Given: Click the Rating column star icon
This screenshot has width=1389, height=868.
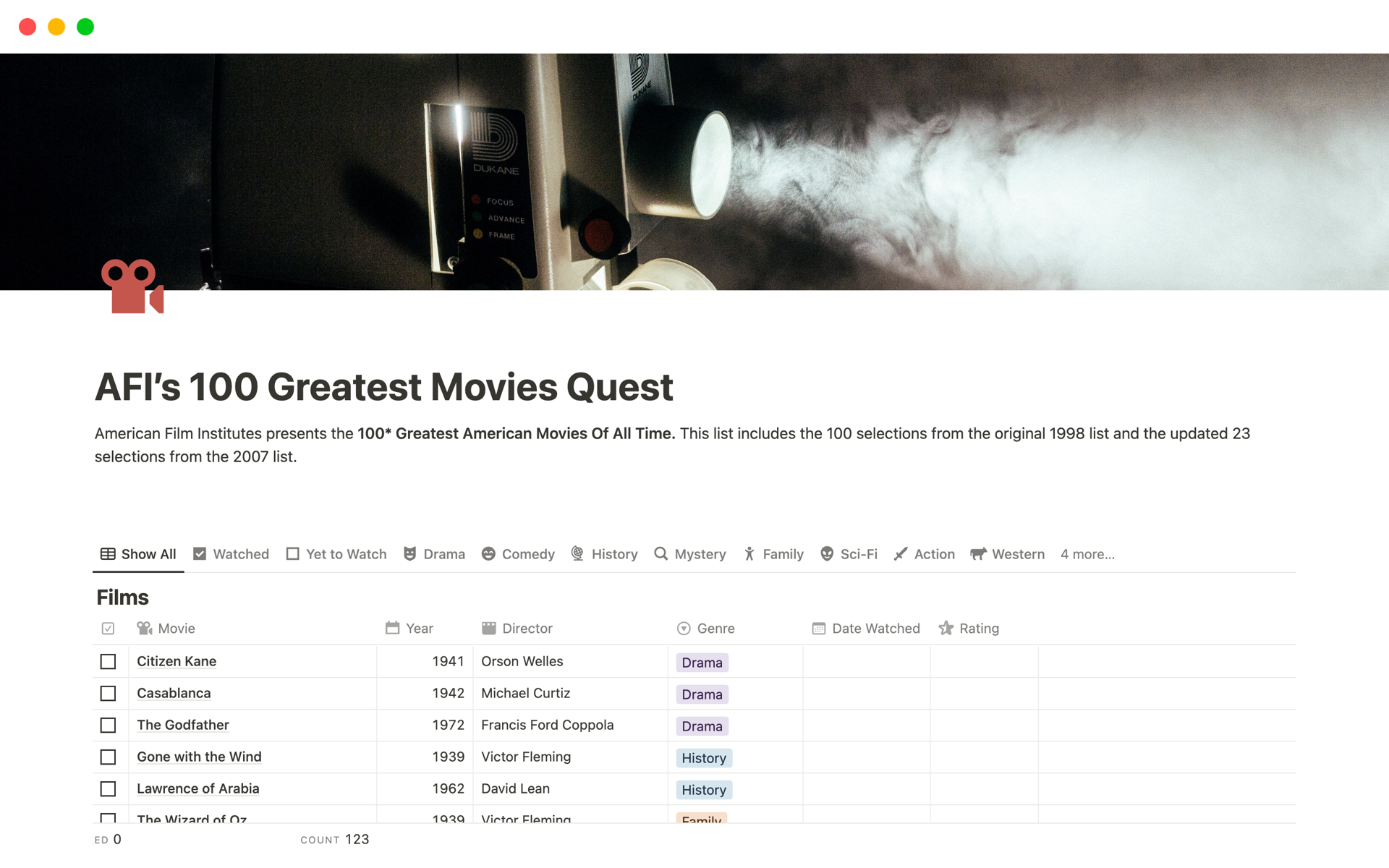Looking at the screenshot, I should coord(946,629).
